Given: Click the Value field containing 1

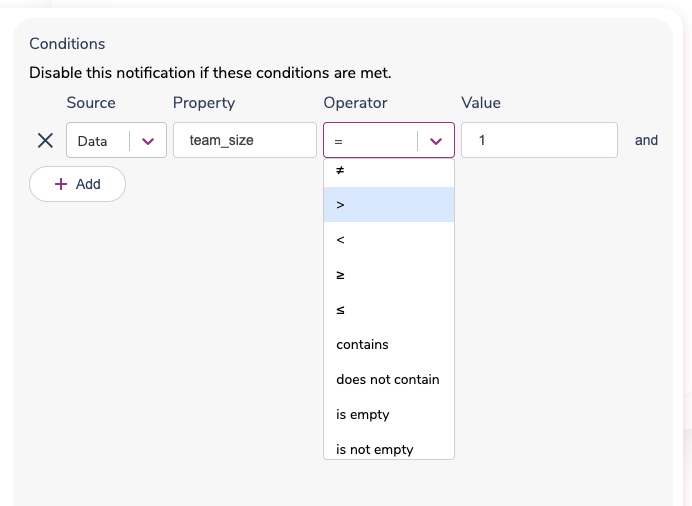Looking at the screenshot, I should coord(539,140).
